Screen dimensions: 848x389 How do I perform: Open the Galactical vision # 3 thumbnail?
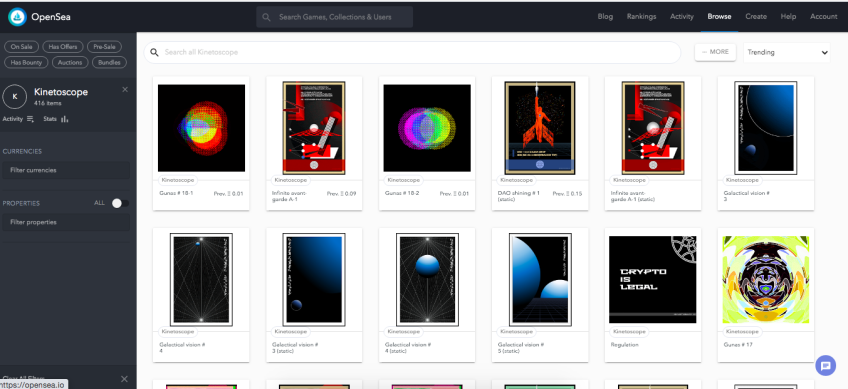pyautogui.click(x=766, y=128)
